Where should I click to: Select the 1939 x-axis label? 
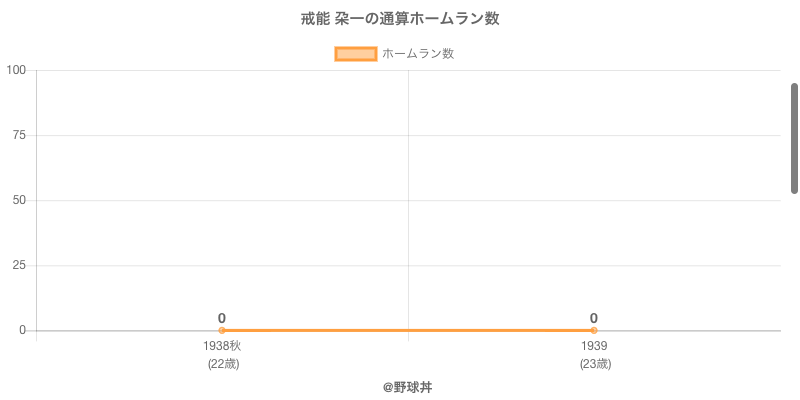[x=594, y=346]
